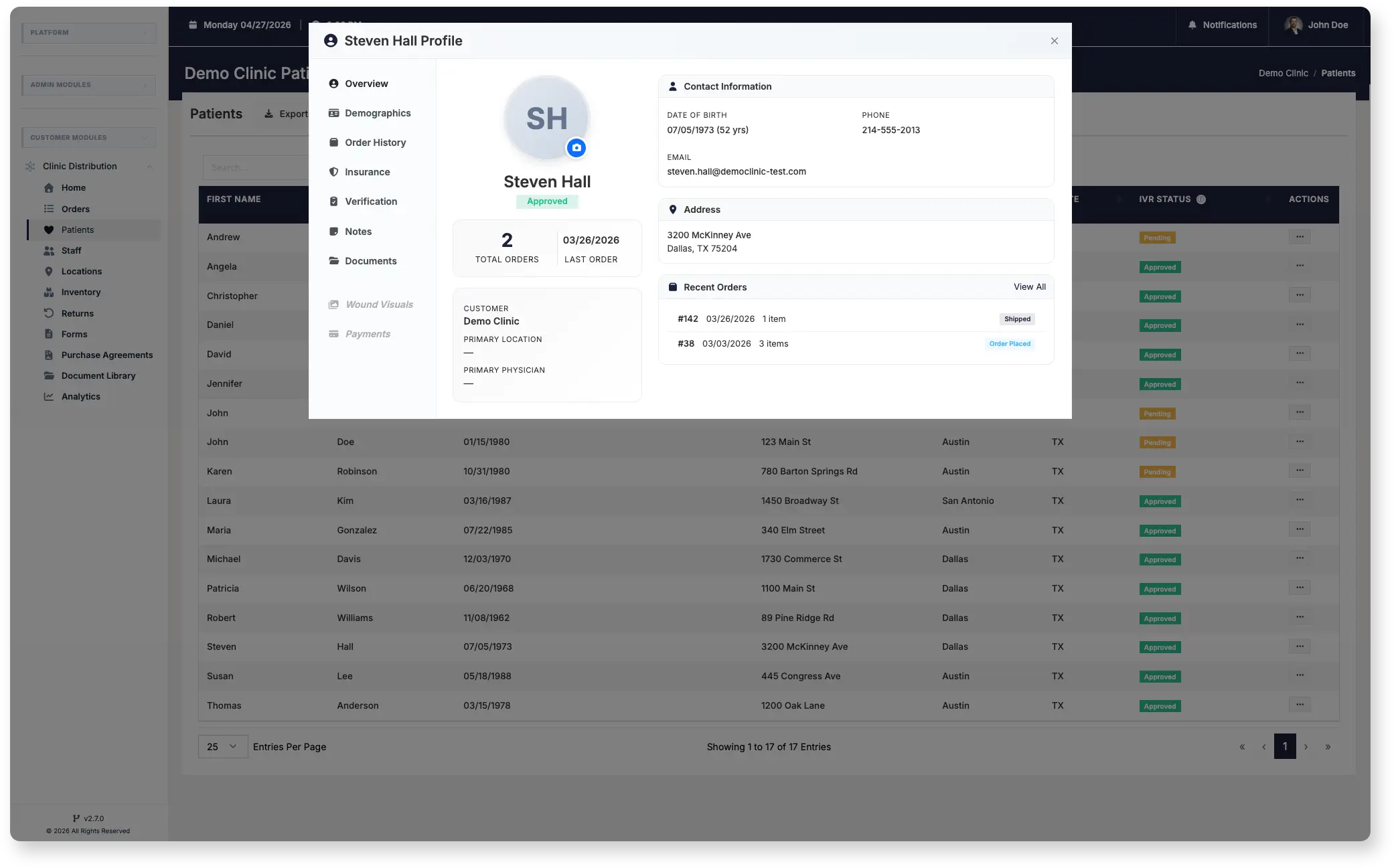Image resolution: width=1394 pixels, height=868 pixels.
Task: Click the Export button above patients table
Action: pos(286,114)
